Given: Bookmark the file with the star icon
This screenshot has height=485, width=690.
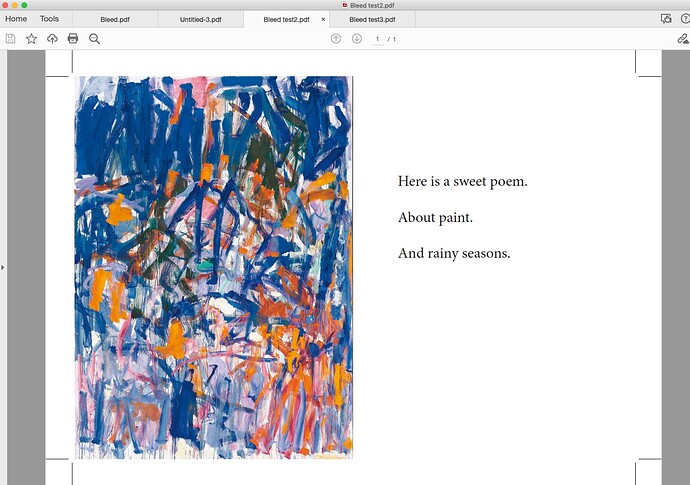Looking at the screenshot, I should [x=31, y=39].
